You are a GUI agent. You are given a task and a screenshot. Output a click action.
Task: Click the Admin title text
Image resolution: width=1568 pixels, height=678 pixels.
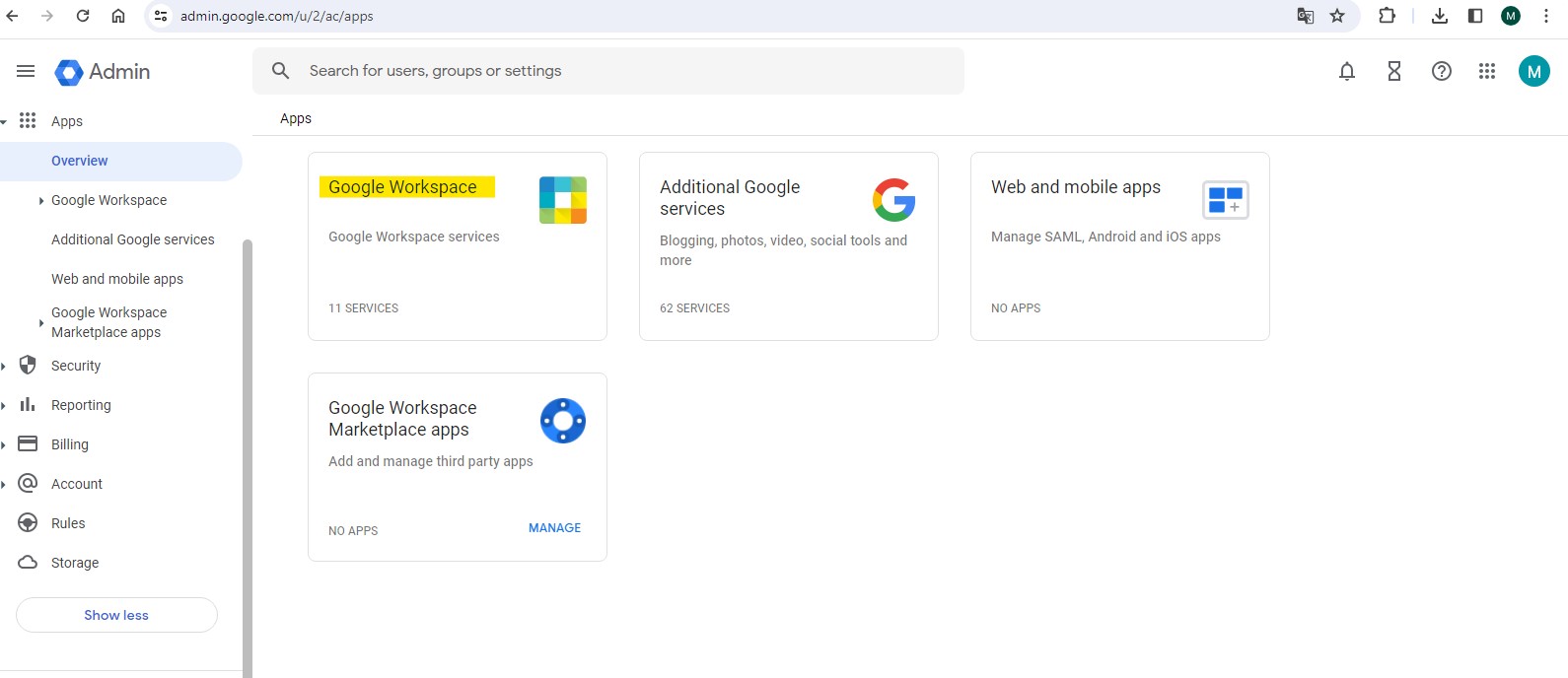[x=119, y=72]
